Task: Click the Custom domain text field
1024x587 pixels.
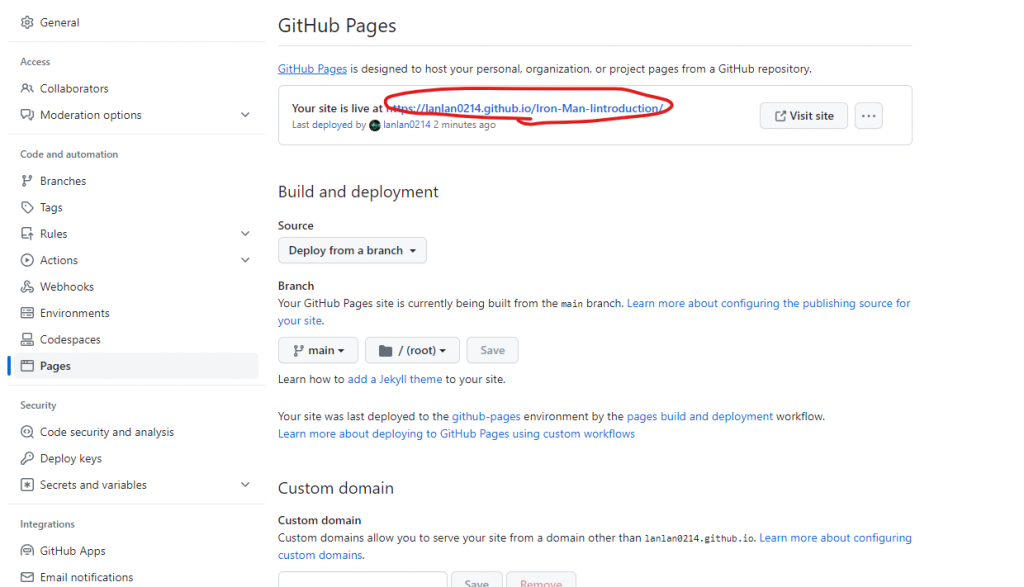Action: 362,580
